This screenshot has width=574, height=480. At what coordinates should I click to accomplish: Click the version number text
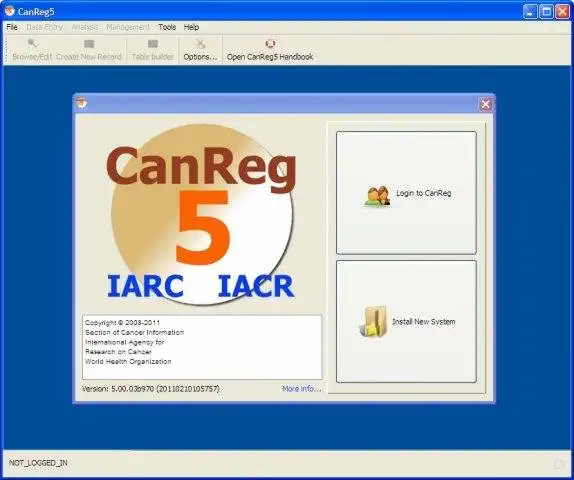[150, 389]
